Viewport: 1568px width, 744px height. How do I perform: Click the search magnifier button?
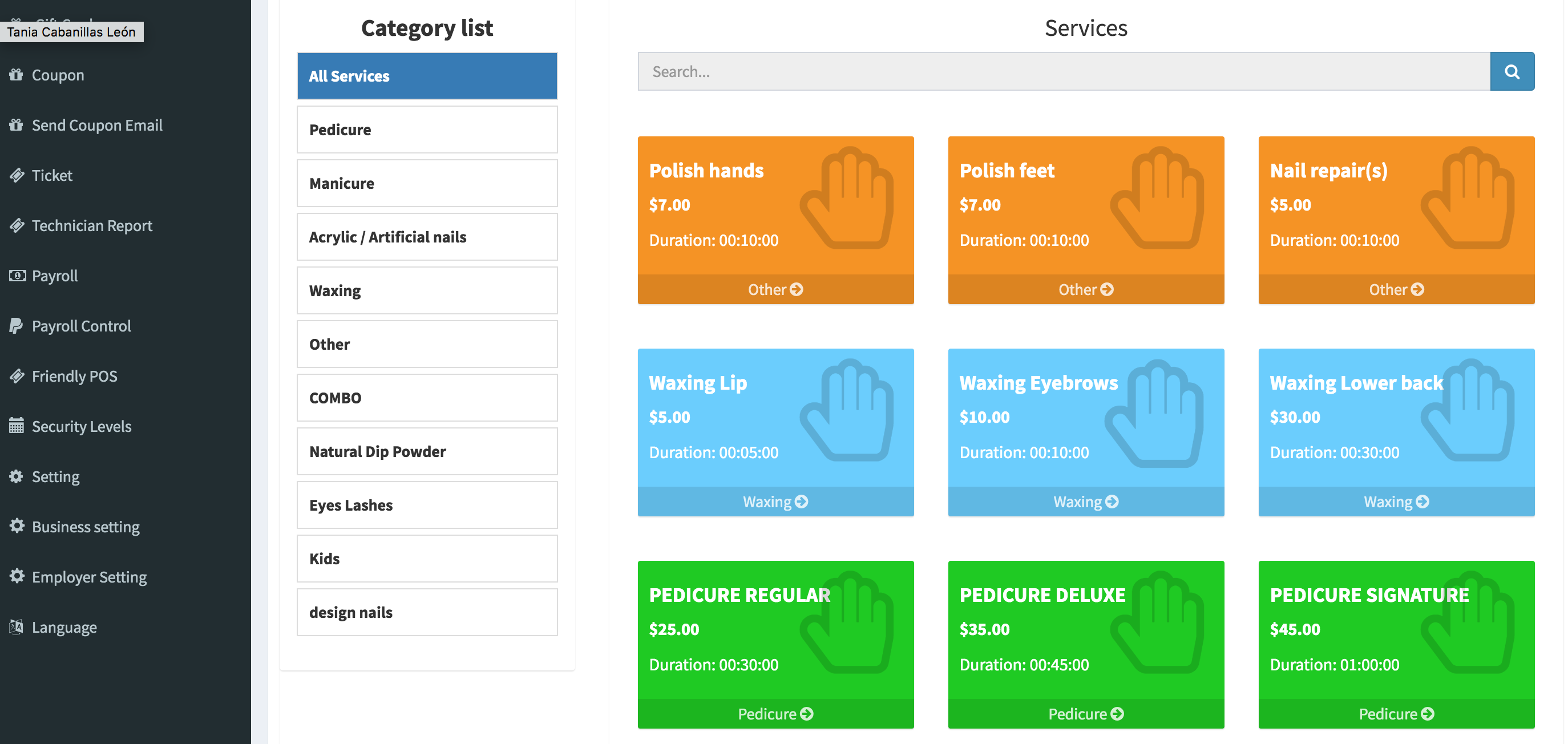1512,71
